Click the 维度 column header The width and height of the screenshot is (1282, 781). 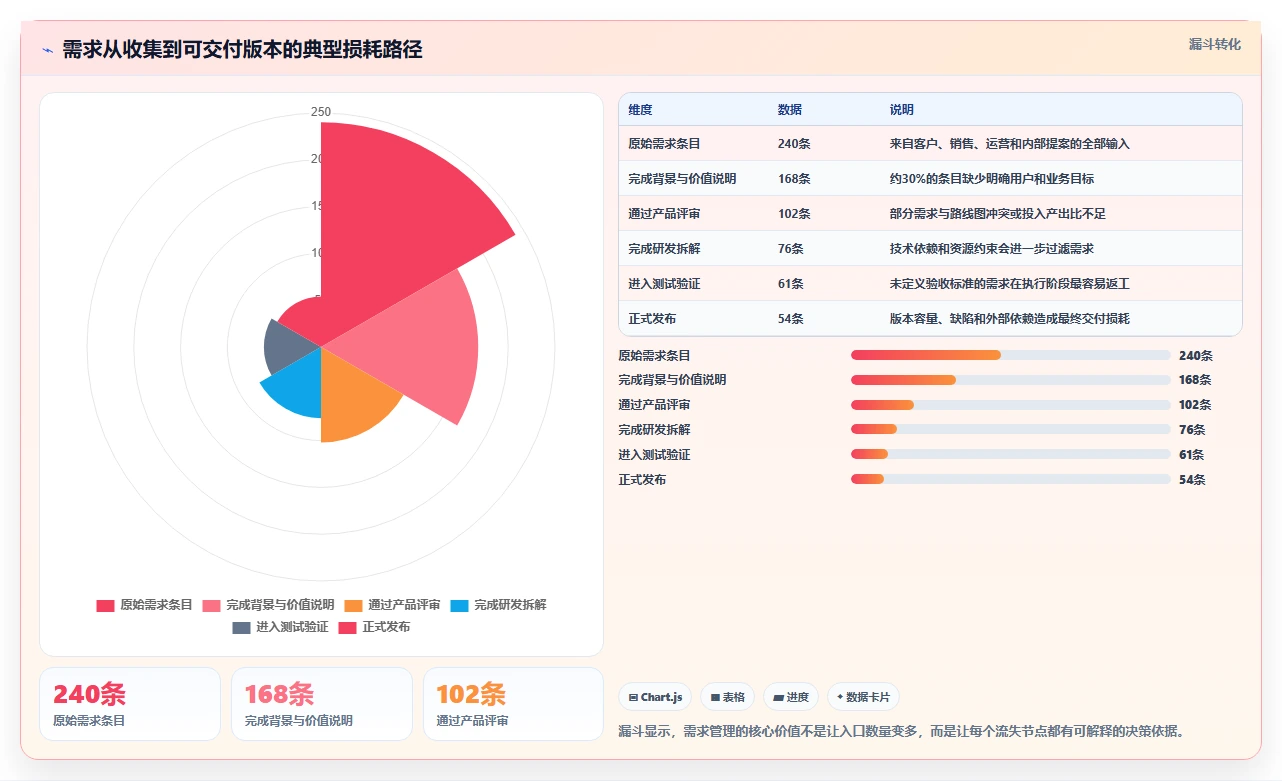tap(640, 110)
